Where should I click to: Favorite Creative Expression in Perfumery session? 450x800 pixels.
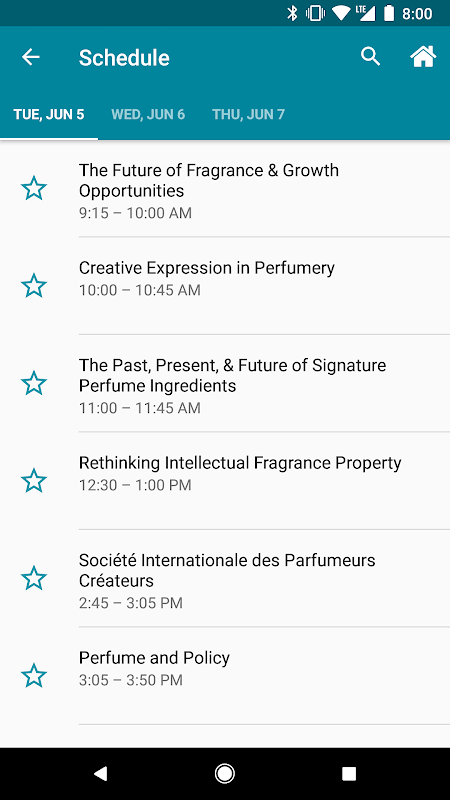coord(34,286)
